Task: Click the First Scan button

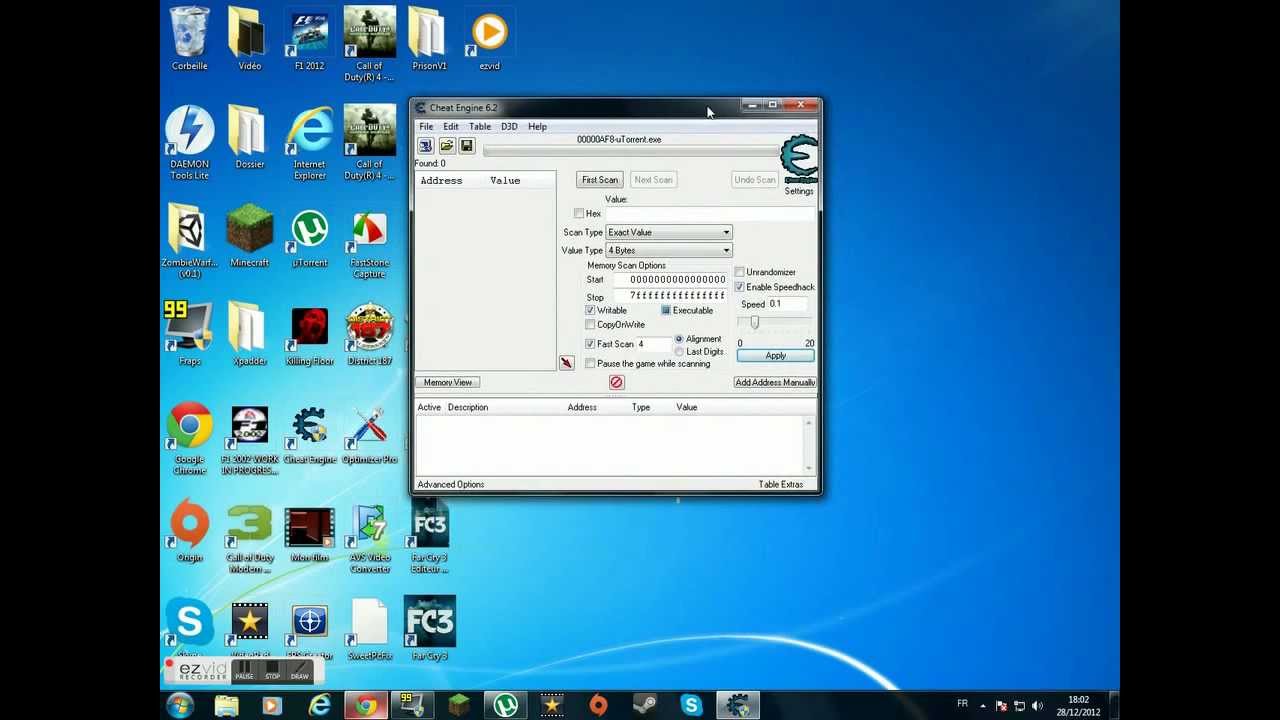Action: coord(600,179)
